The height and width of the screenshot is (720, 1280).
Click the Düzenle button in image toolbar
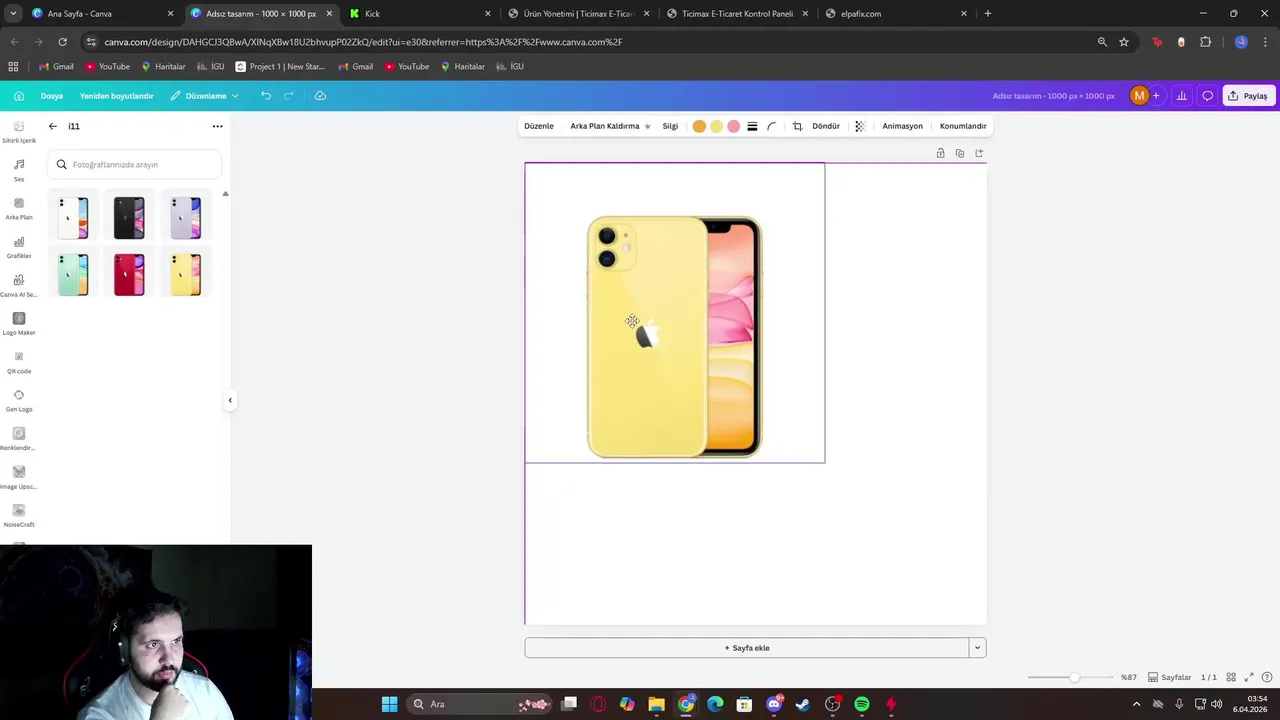(x=539, y=126)
